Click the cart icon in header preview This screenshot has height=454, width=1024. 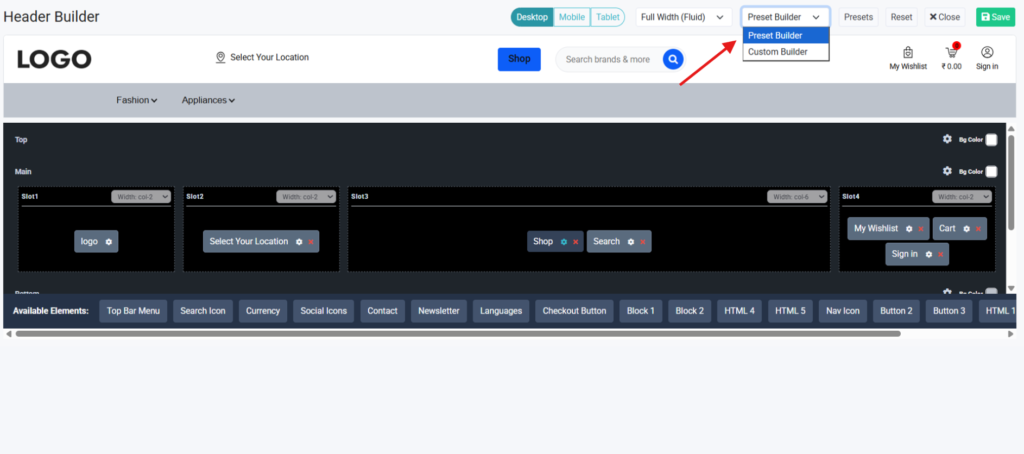pyautogui.click(x=952, y=52)
